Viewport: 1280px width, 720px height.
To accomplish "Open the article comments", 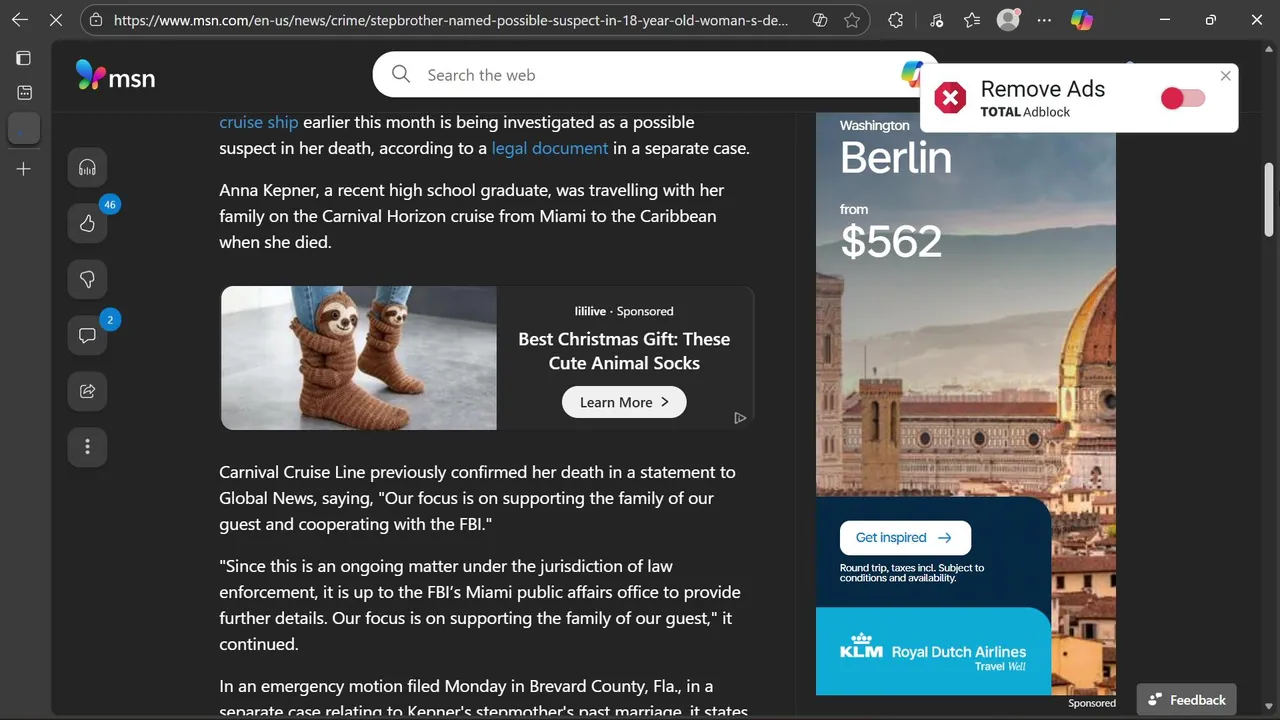I will (x=87, y=335).
